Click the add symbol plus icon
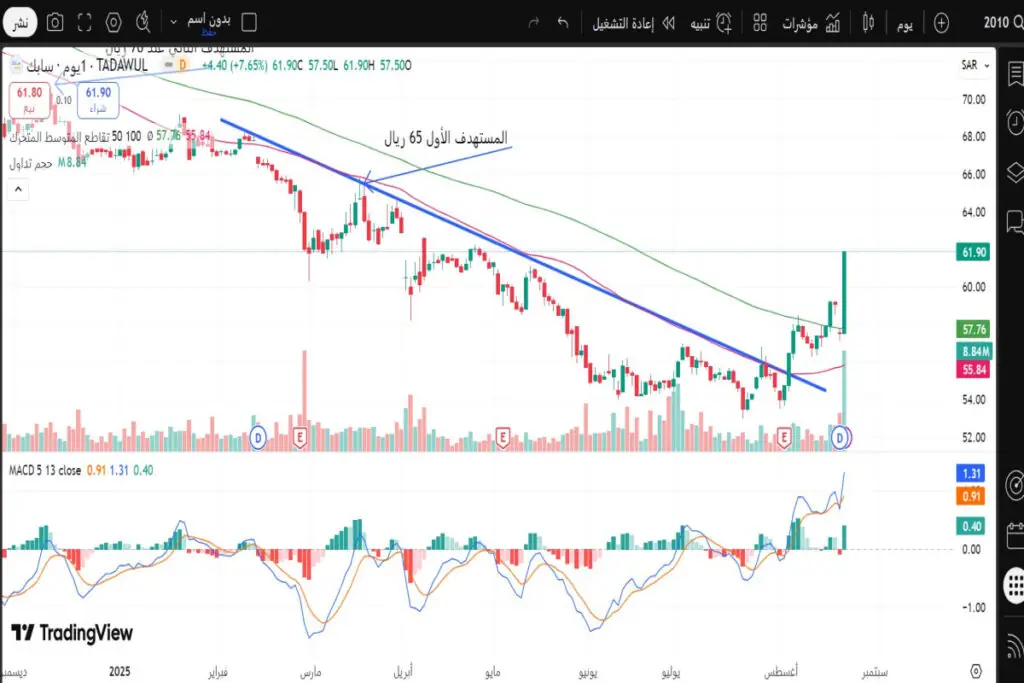 pyautogui.click(x=941, y=22)
